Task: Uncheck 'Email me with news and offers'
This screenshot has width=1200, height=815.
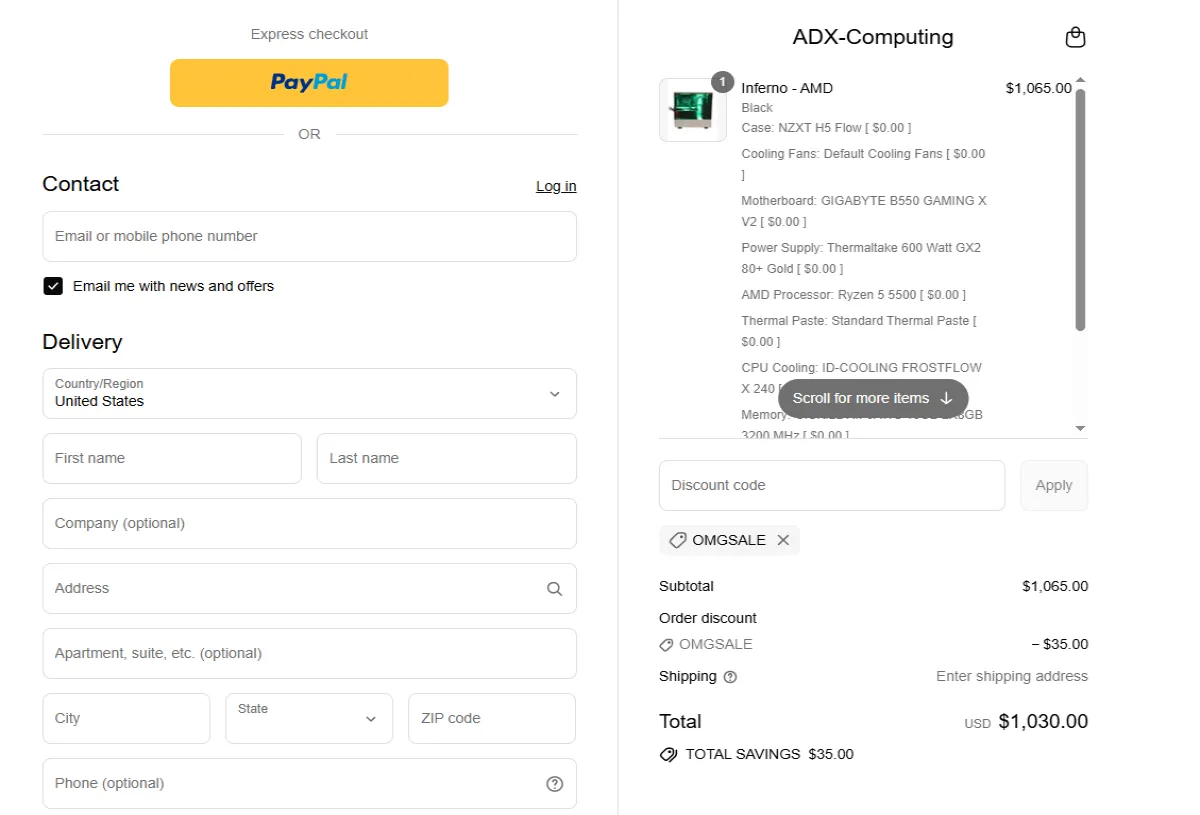Action: coord(53,286)
